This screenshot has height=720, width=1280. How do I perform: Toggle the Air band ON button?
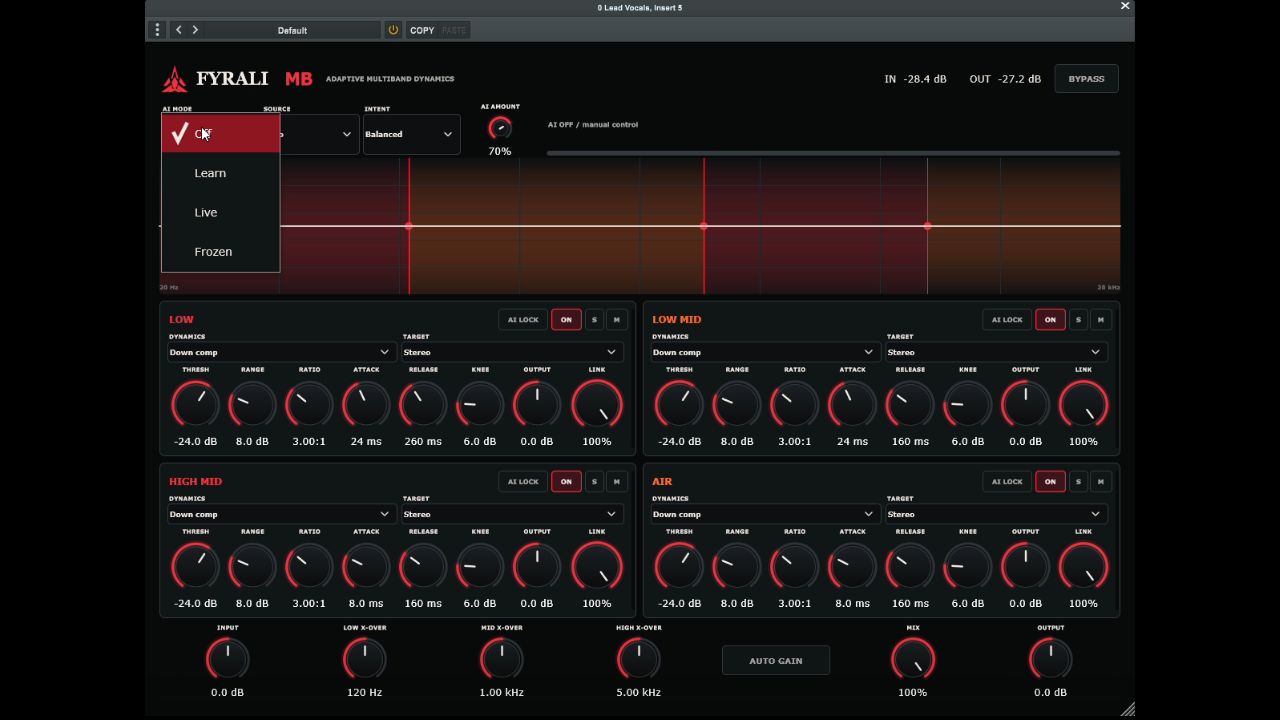point(1050,482)
